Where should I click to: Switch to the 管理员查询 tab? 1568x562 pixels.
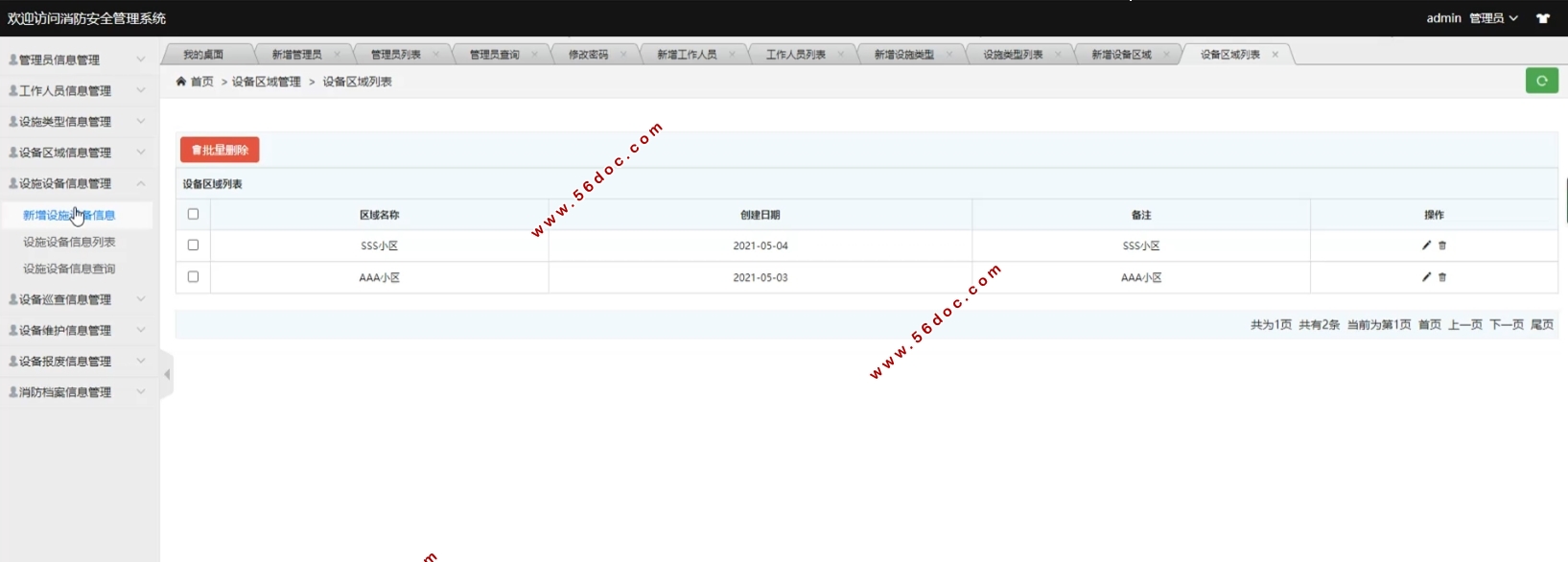pos(494,55)
